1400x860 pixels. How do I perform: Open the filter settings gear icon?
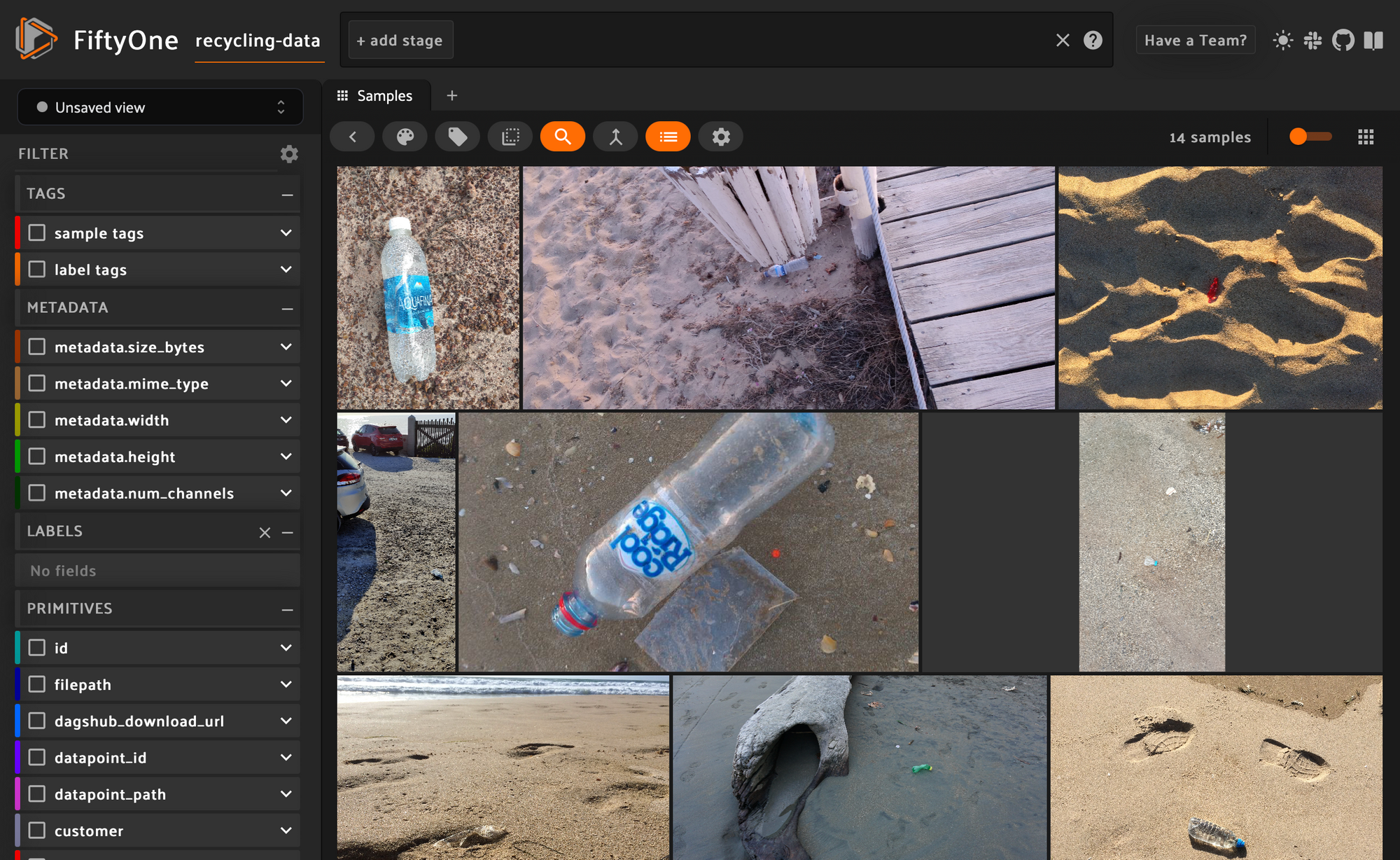(x=289, y=154)
